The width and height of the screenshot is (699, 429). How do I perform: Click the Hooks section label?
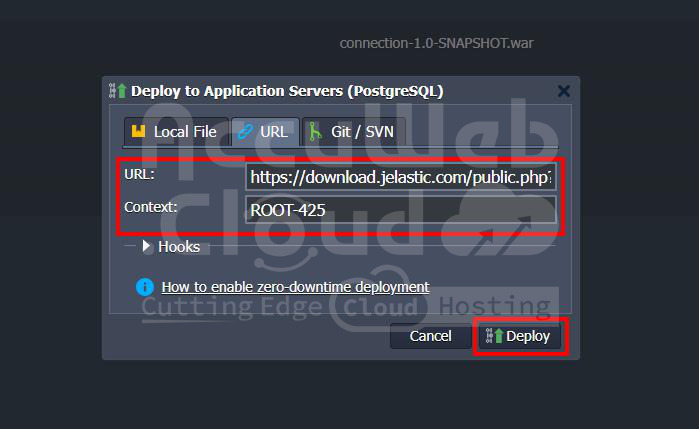[x=179, y=246]
